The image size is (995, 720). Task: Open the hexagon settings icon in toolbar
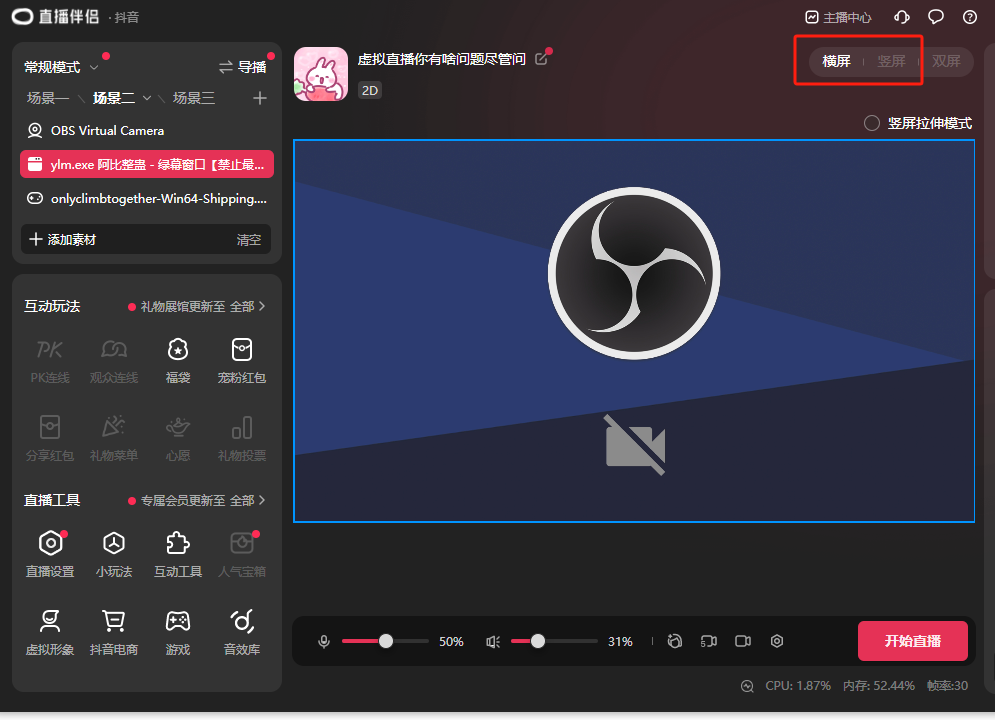tap(777, 641)
